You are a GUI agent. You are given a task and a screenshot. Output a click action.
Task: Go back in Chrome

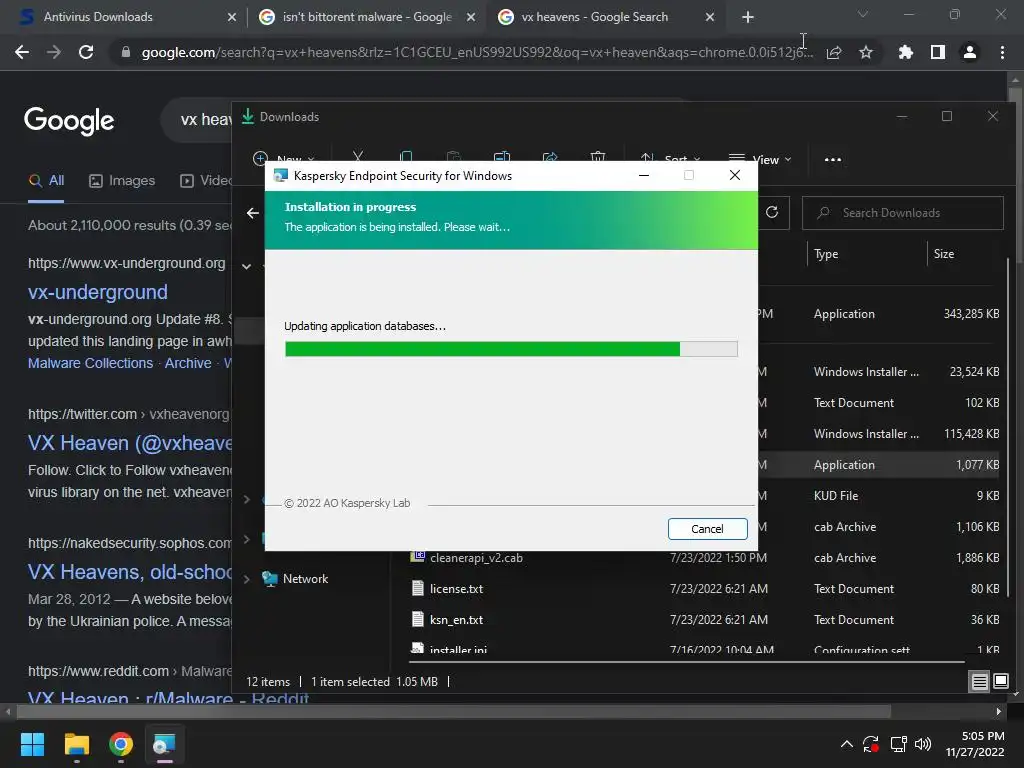point(22,52)
